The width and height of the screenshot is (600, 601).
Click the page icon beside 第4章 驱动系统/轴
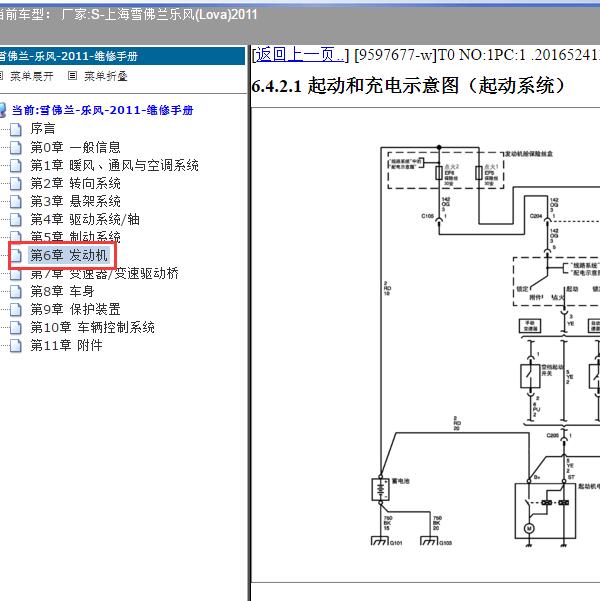click(x=16, y=220)
